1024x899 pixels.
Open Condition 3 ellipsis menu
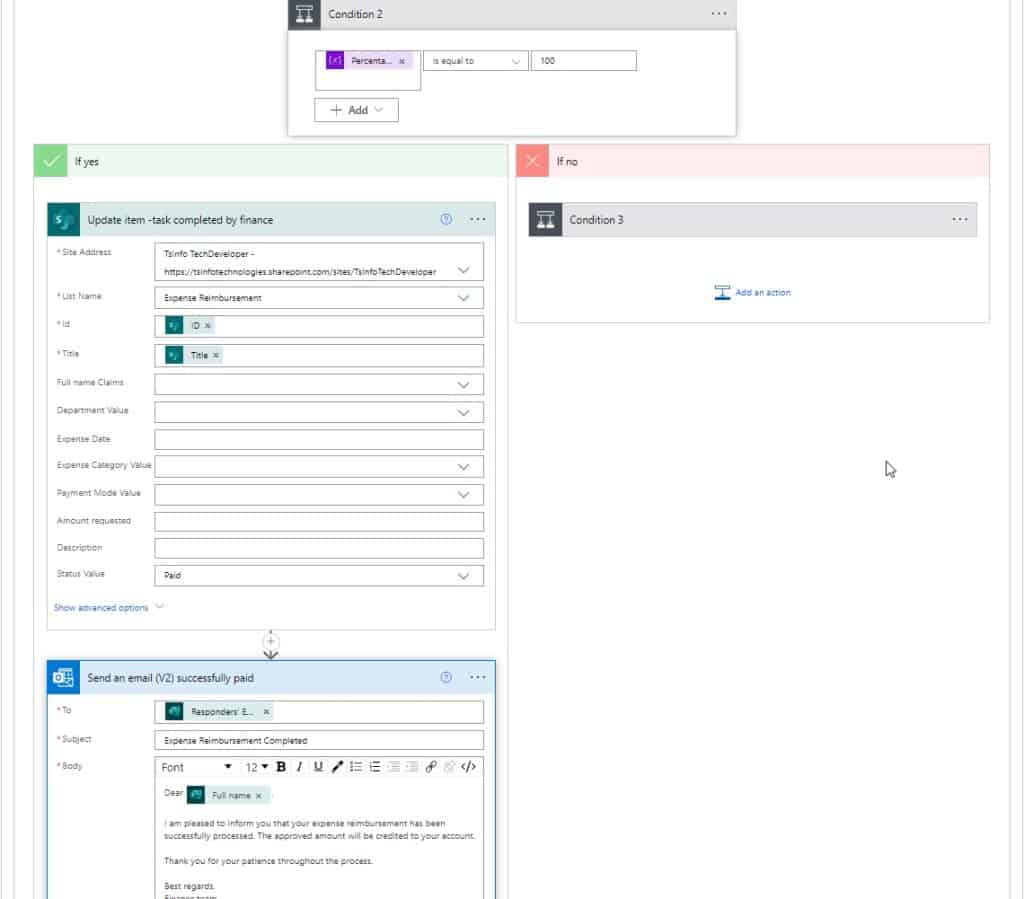tap(959, 219)
